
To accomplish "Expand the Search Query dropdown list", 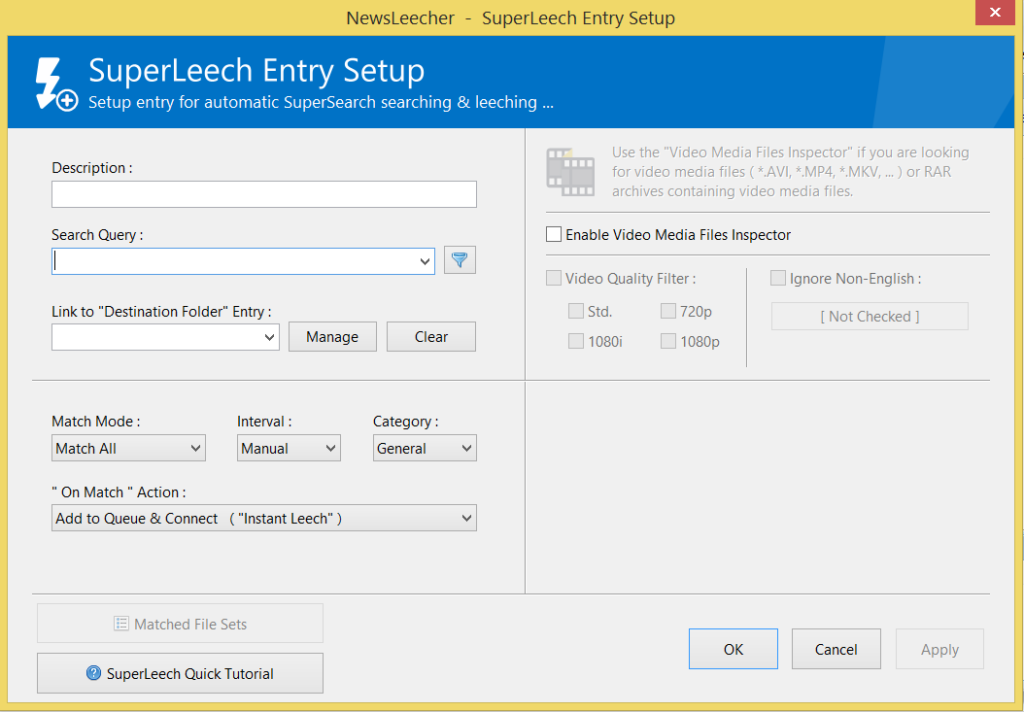I will click(x=425, y=261).
